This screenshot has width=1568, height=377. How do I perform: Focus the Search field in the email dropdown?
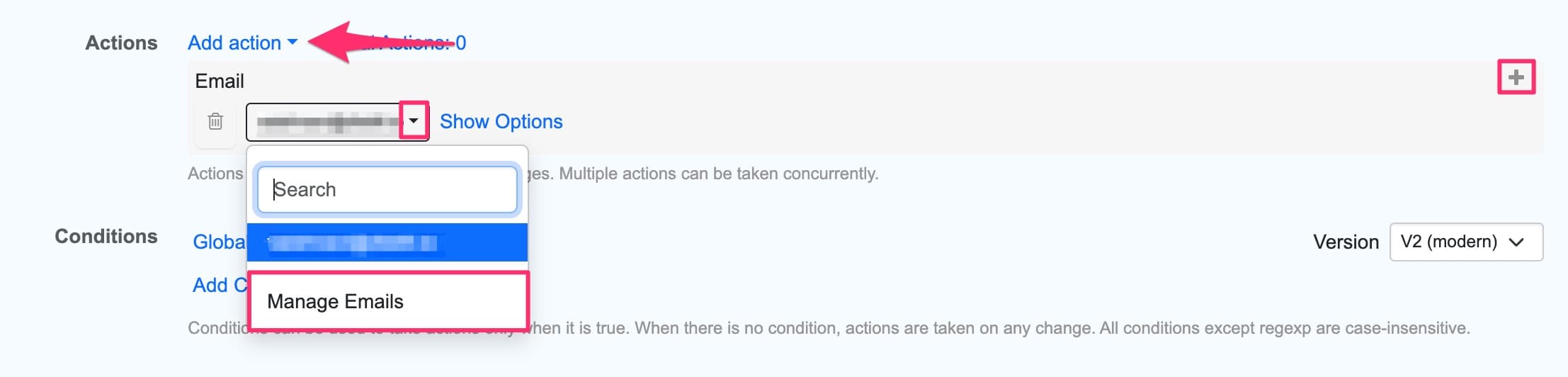pyautogui.click(x=387, y=189)
